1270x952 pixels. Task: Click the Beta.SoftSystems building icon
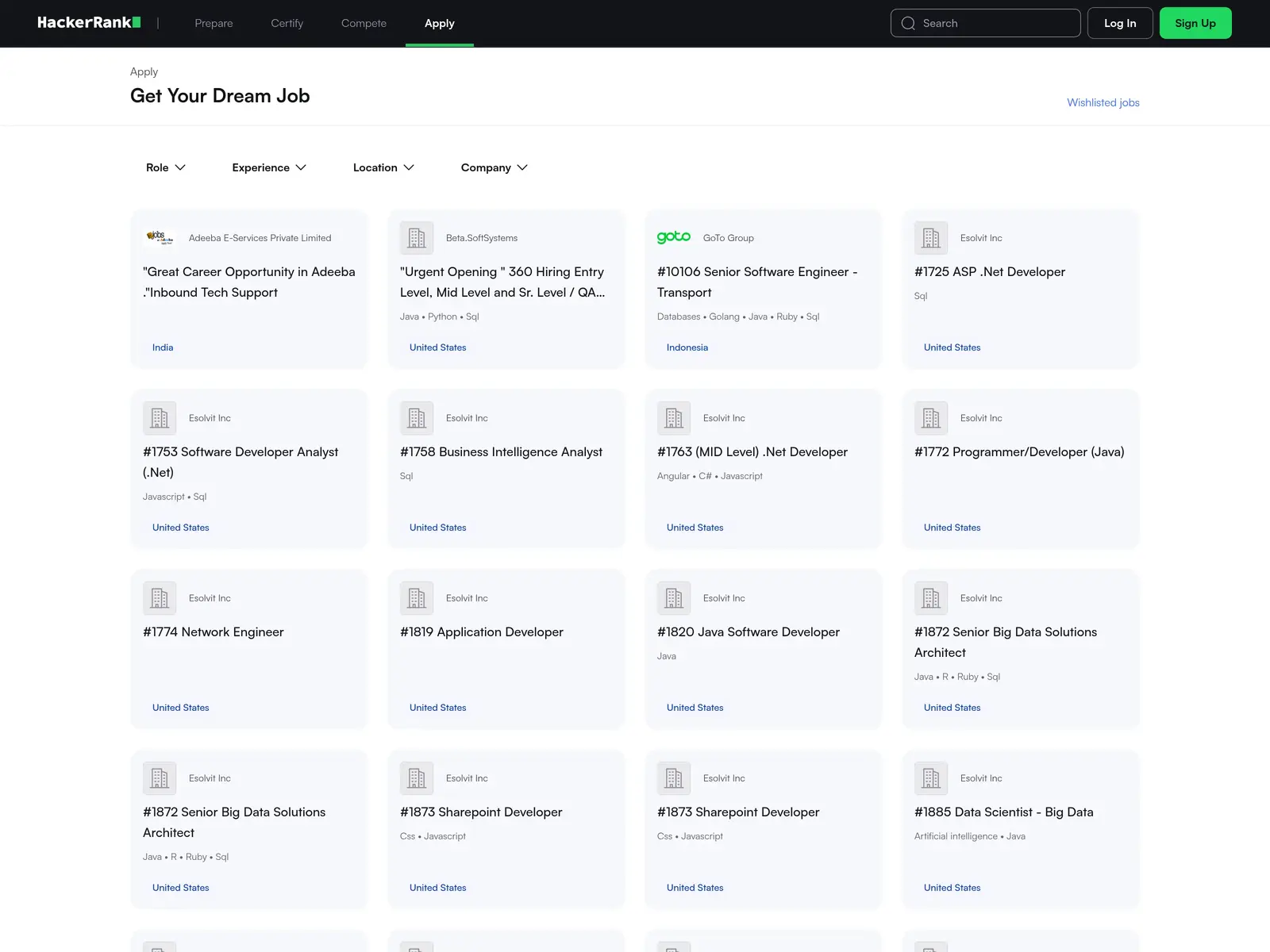pyautogui.click(x=417, y=238)
